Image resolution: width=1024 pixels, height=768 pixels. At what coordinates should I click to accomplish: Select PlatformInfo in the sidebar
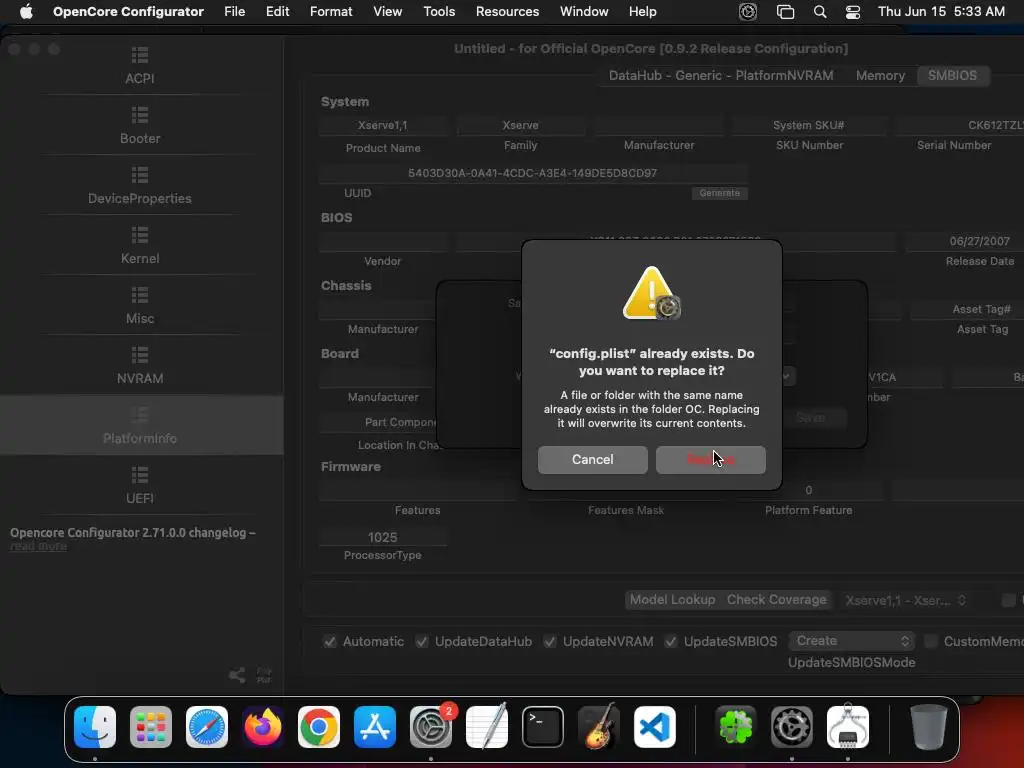(140, 426)
